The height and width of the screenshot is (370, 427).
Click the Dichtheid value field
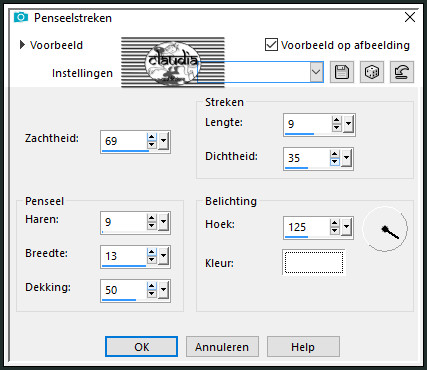click(307, 158)
